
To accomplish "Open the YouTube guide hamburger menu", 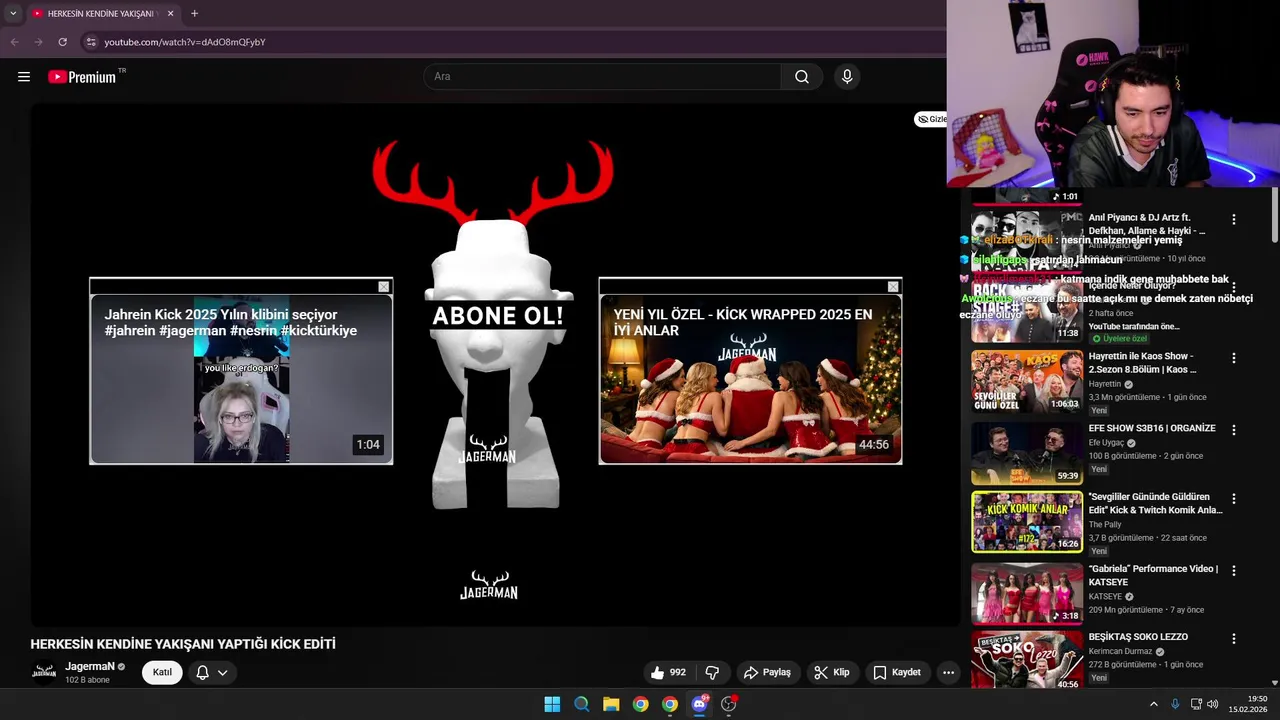I will point(24,77).
